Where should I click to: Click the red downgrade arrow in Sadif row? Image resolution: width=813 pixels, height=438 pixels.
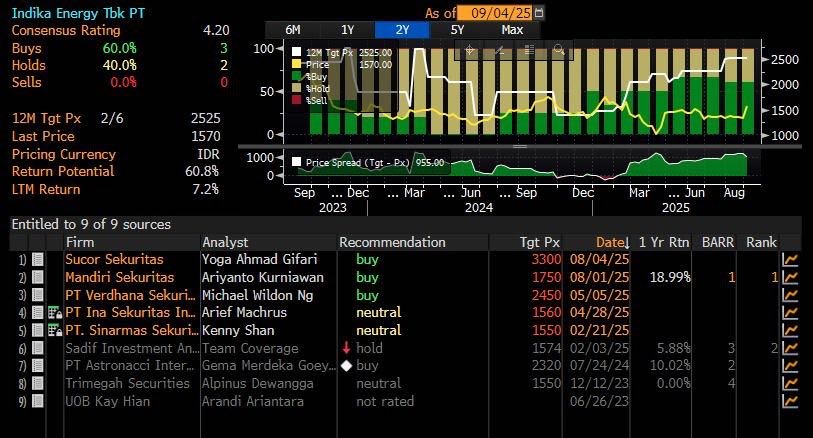click(x=346, y=348)
